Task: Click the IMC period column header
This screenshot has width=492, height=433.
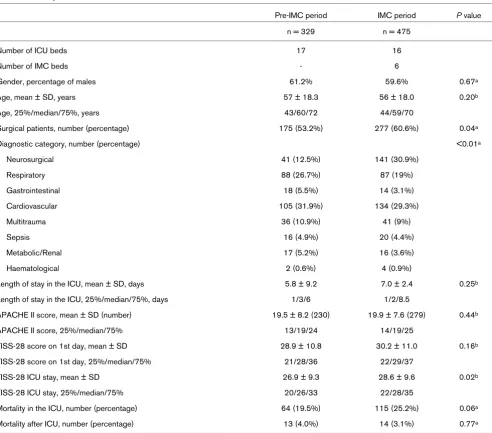Action: point(396,15)
